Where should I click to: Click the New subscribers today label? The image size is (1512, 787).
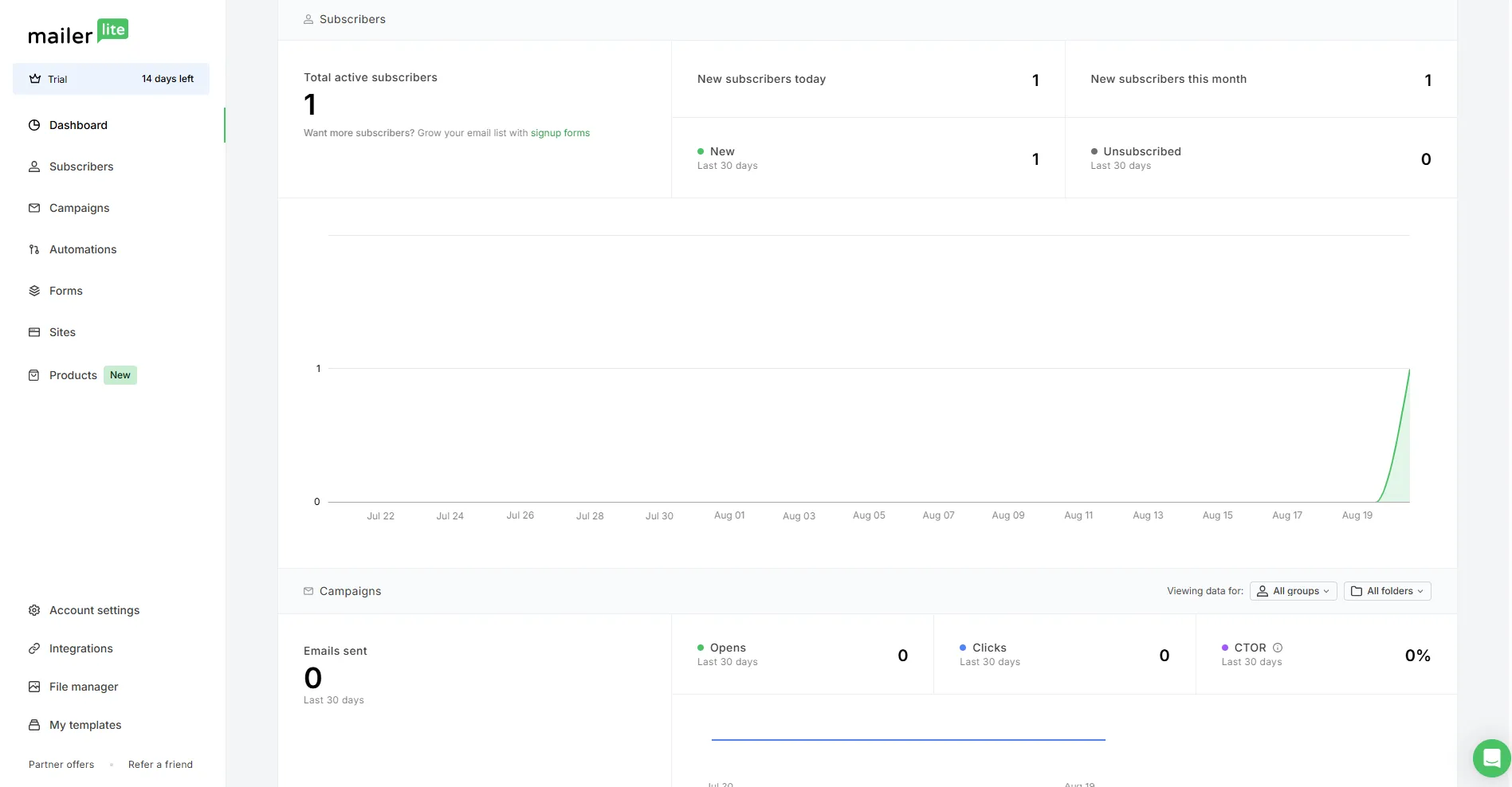(761, 79)
